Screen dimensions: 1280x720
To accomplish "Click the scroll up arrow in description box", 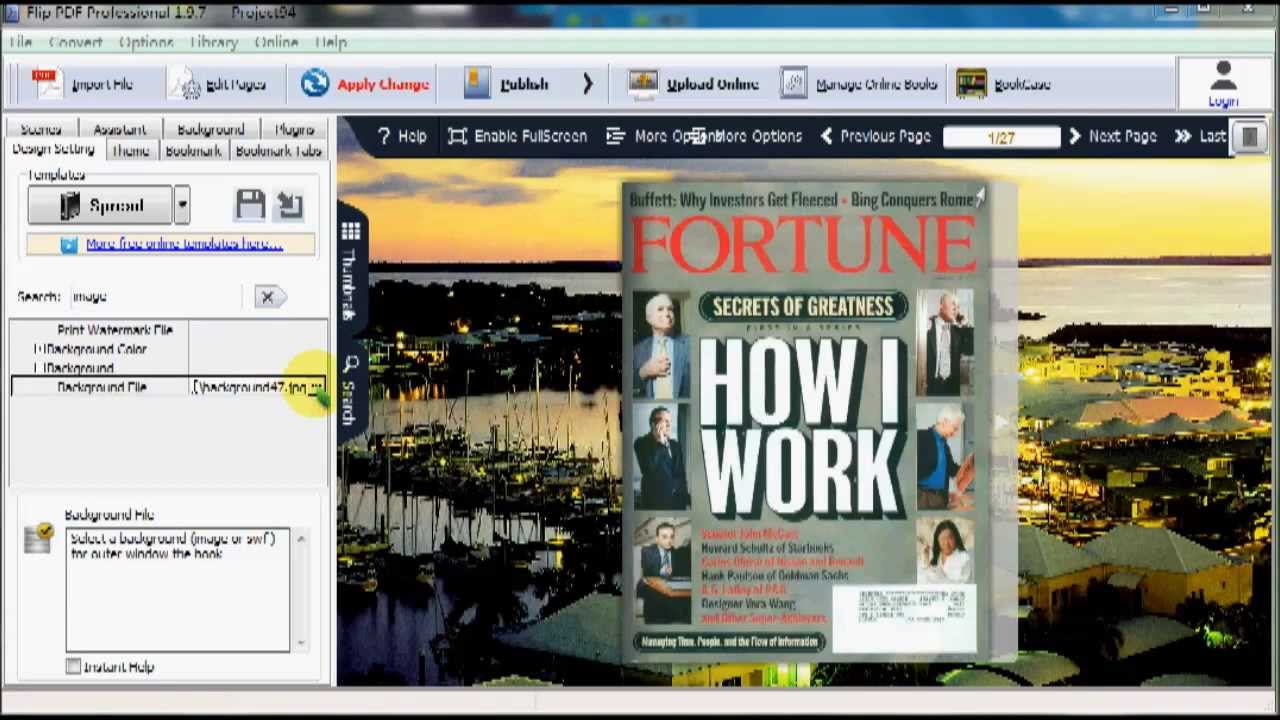I will (x=300, y=540).
